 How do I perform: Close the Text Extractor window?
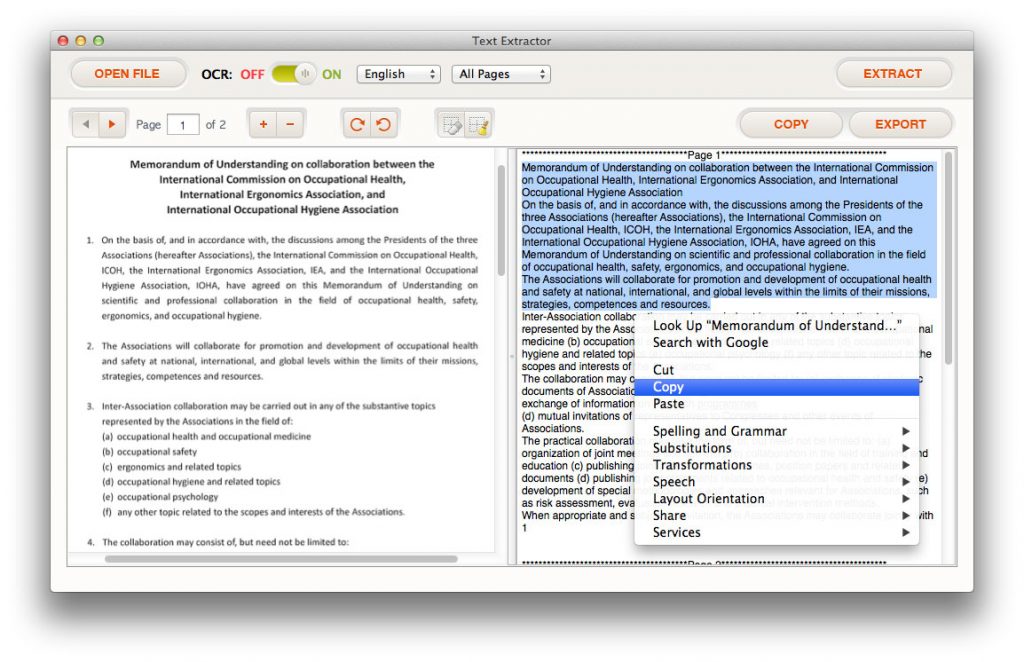(x=63, y=40)
